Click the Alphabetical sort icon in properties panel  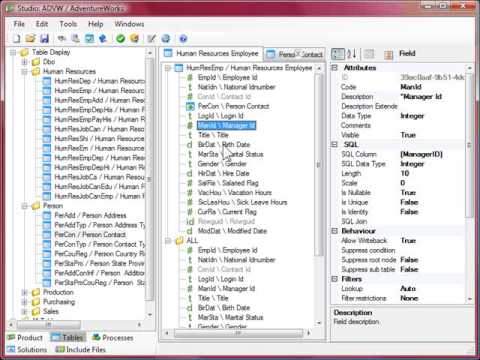pyautogui.click(x=351, y=54)
